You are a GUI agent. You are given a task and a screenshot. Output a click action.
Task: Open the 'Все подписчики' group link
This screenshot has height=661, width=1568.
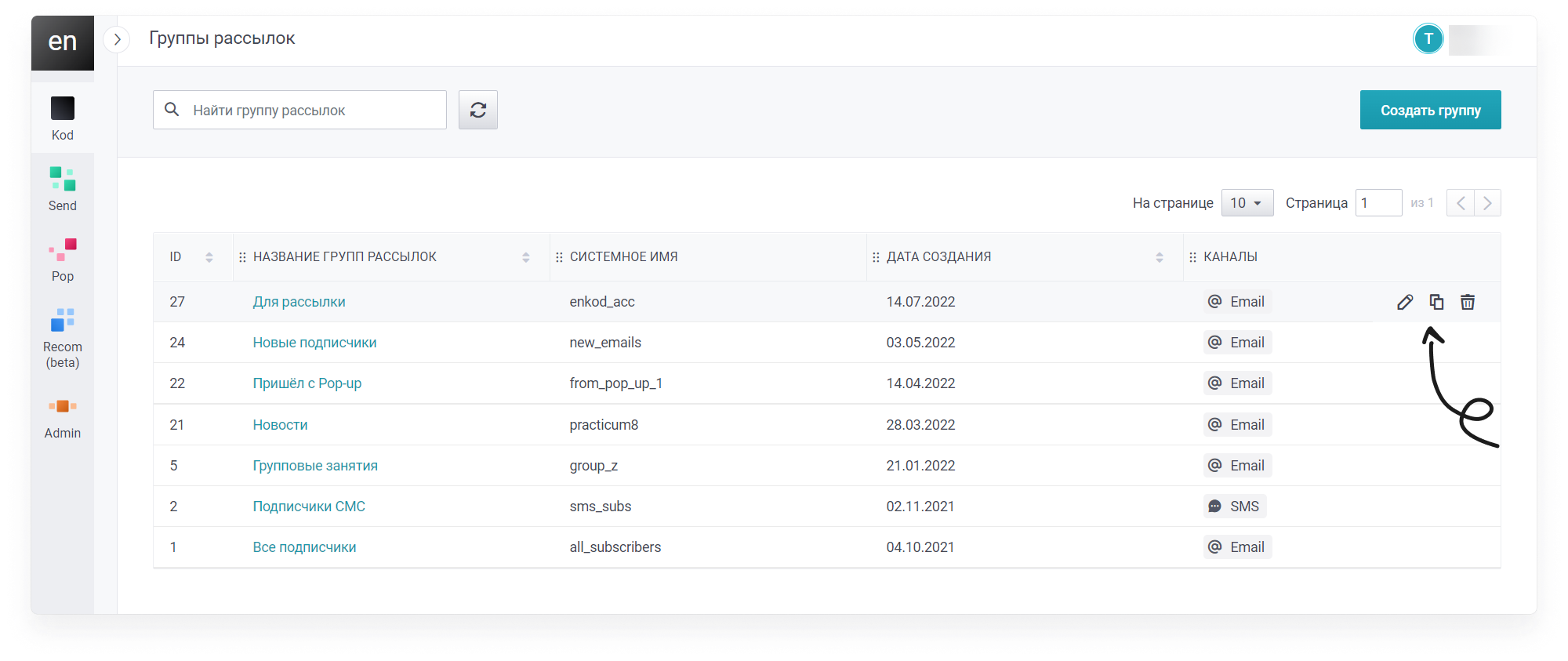pyautogui.click(x=304, y=547)
